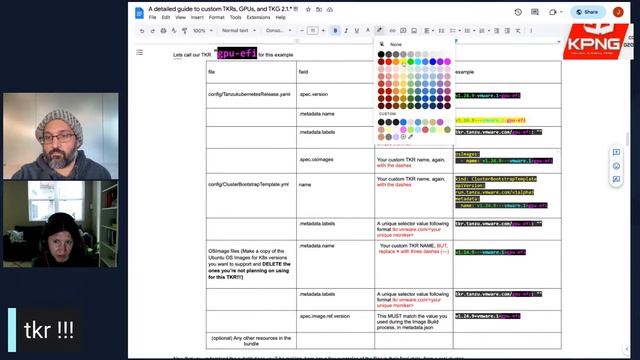
Task: Click the document title text
Action: click(223, 9)
